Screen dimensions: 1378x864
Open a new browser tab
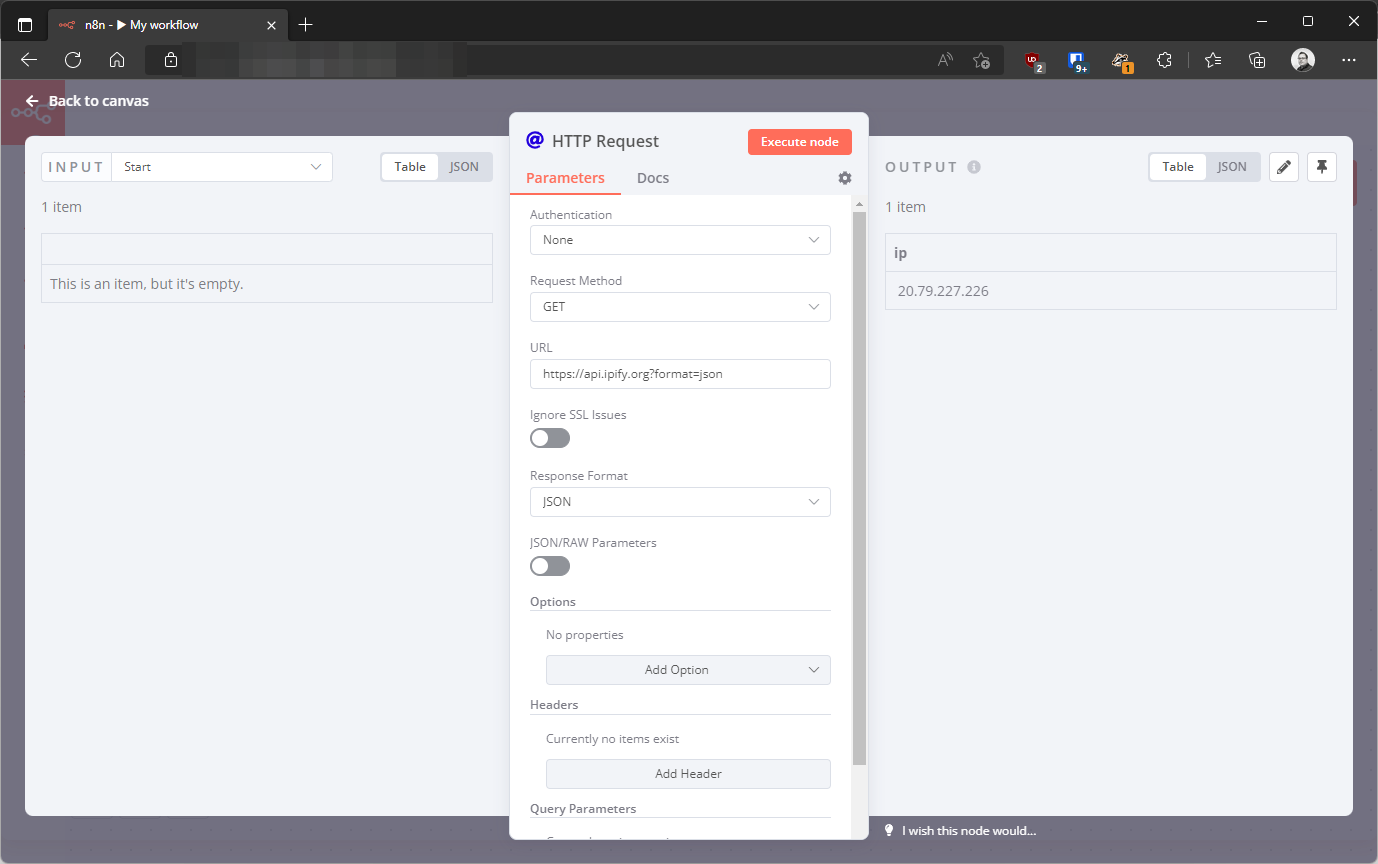pyautogui.click(x=306, y=25)
